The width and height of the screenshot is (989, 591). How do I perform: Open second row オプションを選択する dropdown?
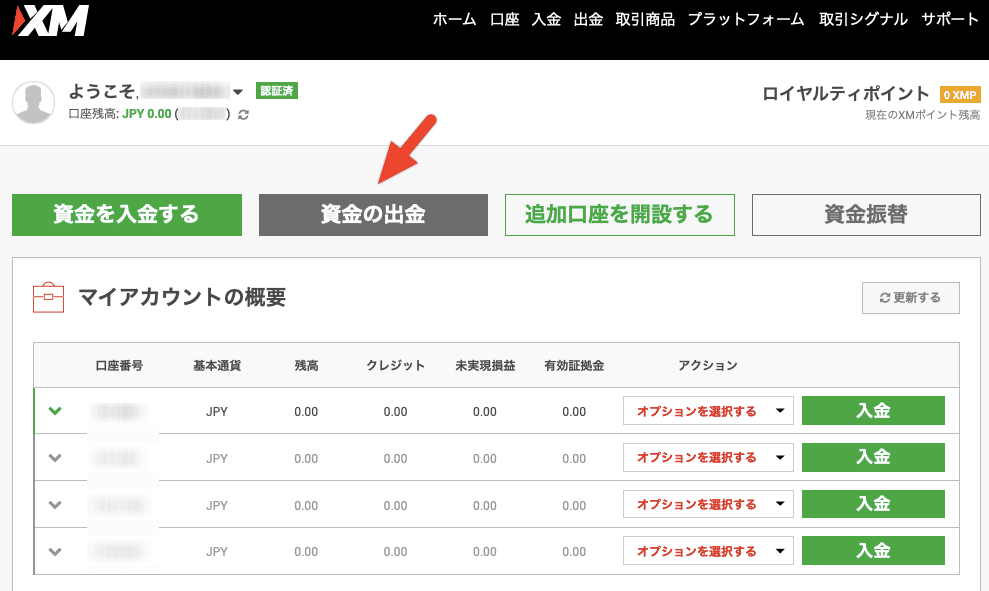(x=708, y=457)
